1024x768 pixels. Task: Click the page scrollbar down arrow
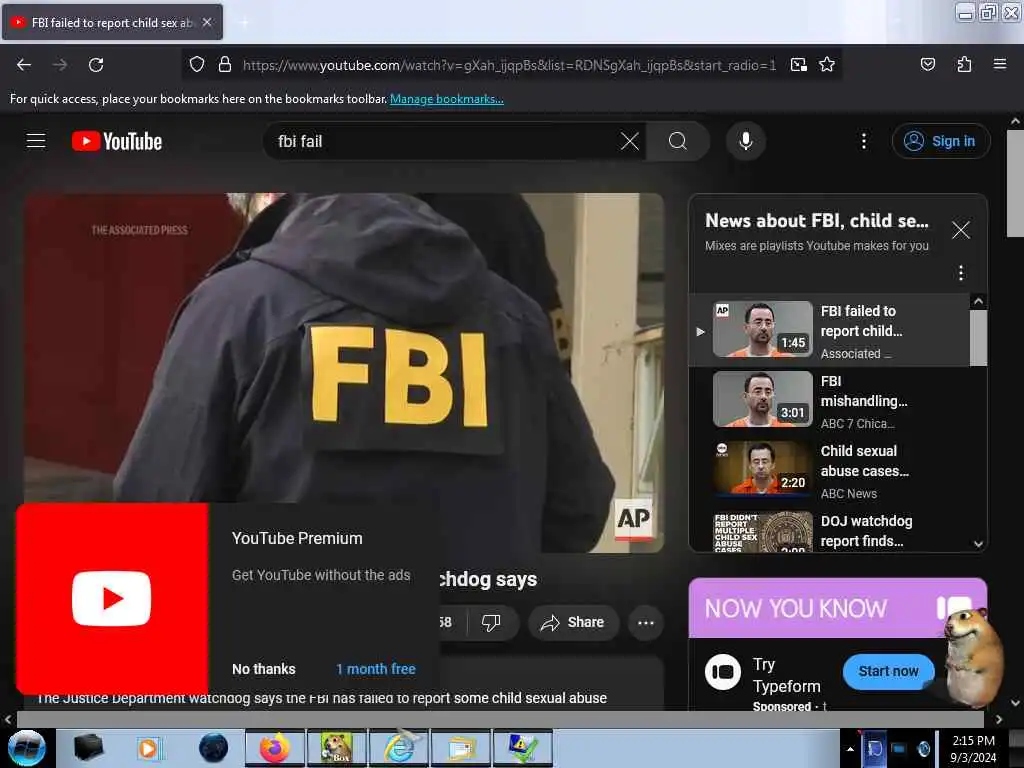1016,703
